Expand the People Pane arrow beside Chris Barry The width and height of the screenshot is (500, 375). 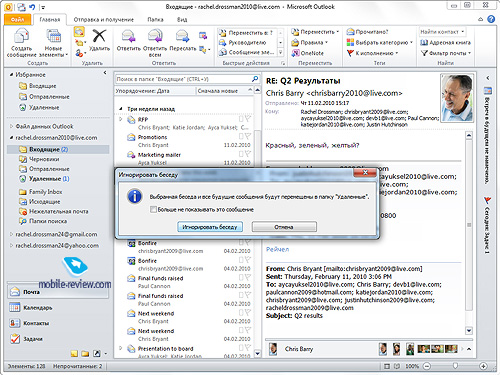[469, 349]
